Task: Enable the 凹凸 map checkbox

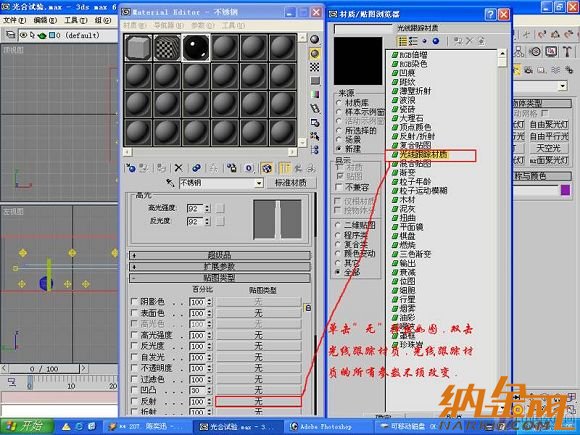Action: (x=135, y=390)
